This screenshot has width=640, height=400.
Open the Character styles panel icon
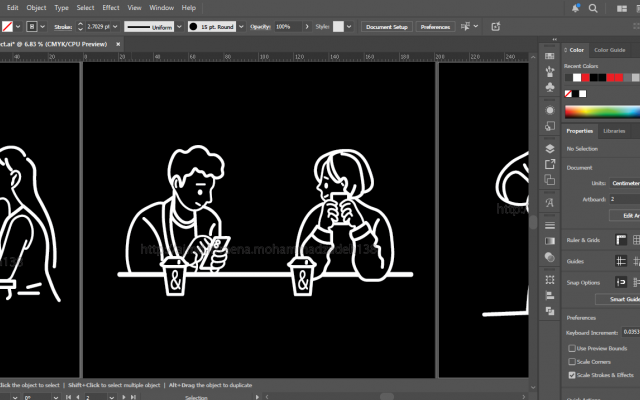550,202
